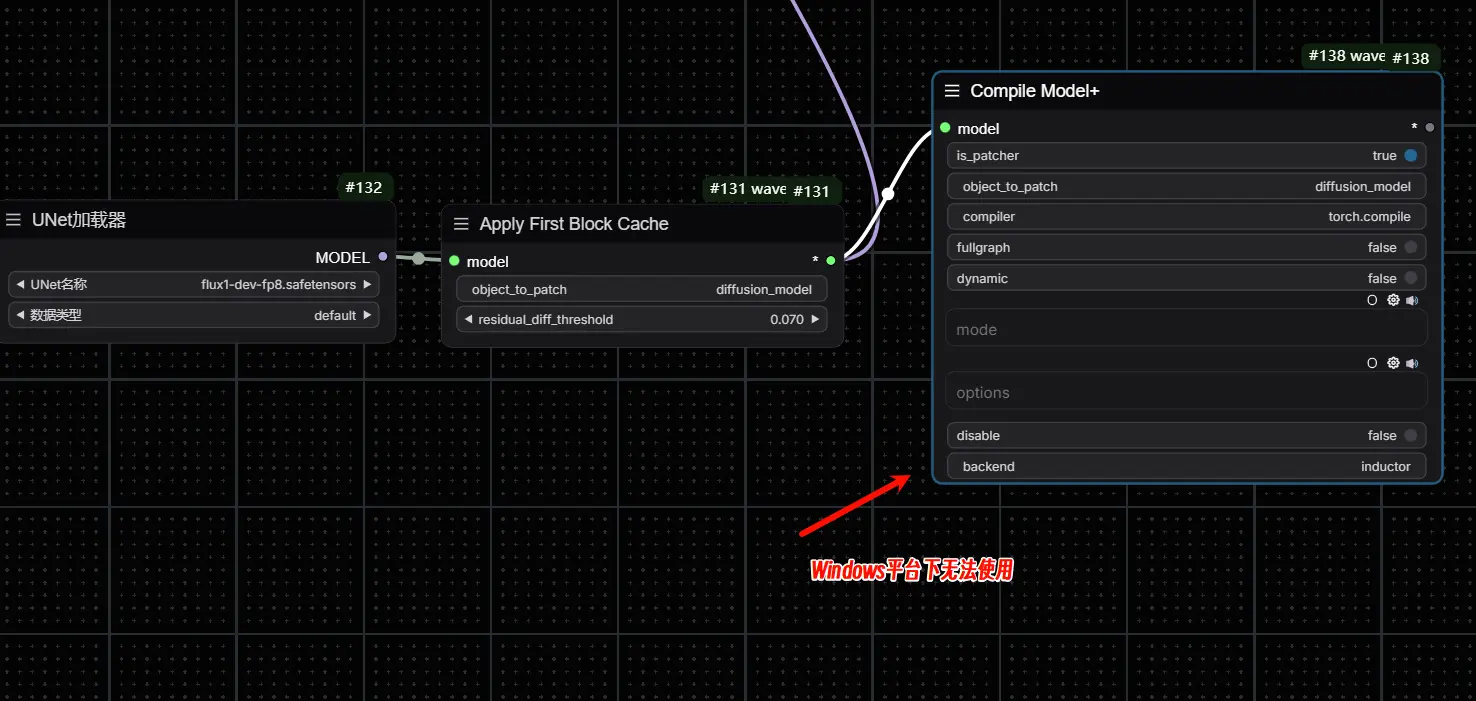This screenshot has width=1476, height=701.
Task: Open the flux1-dev-fp8.safetensors model dropdown
Action: click(194, 285)
